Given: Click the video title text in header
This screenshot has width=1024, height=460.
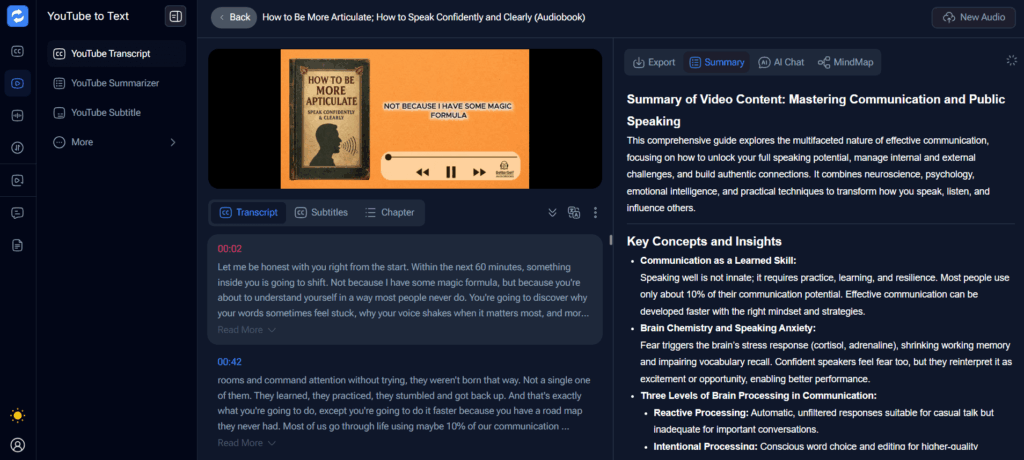Looking at the screenshot, I should [424, 18].
